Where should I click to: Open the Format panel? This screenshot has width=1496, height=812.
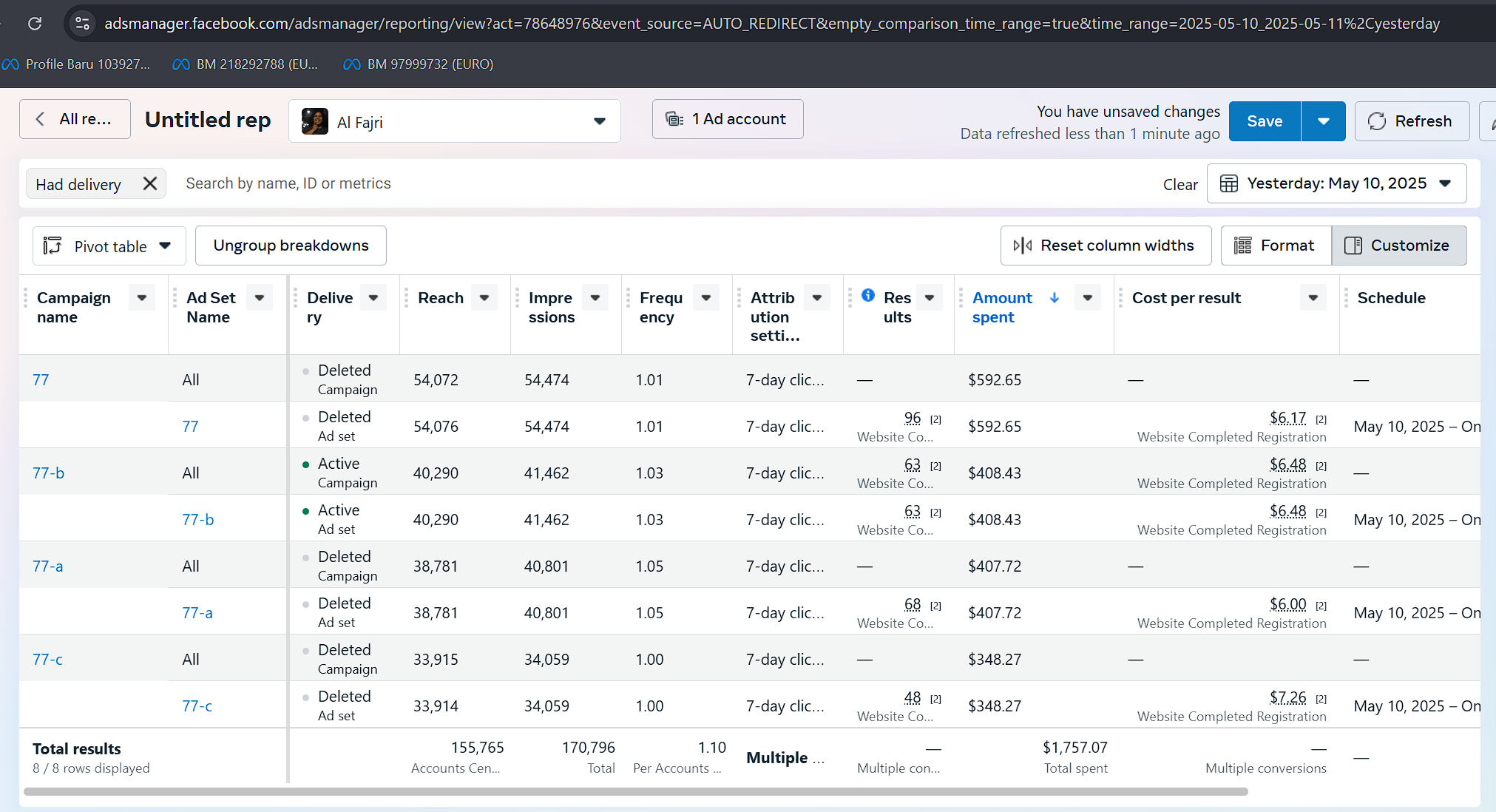[x=1276, y=246]
